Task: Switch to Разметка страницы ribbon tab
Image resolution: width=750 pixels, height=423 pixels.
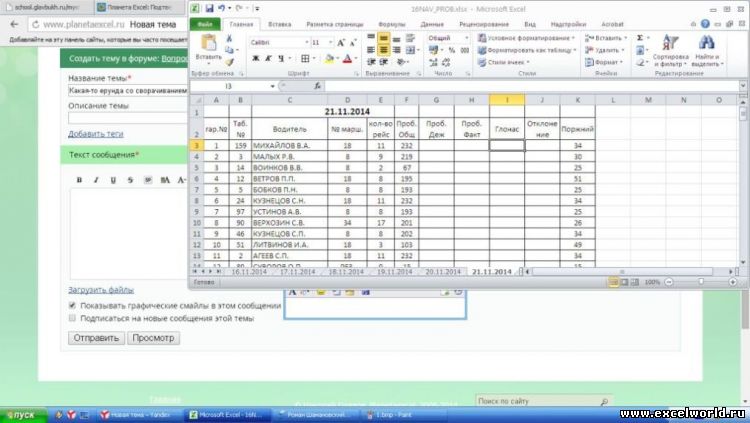Action: coord(334,24)
